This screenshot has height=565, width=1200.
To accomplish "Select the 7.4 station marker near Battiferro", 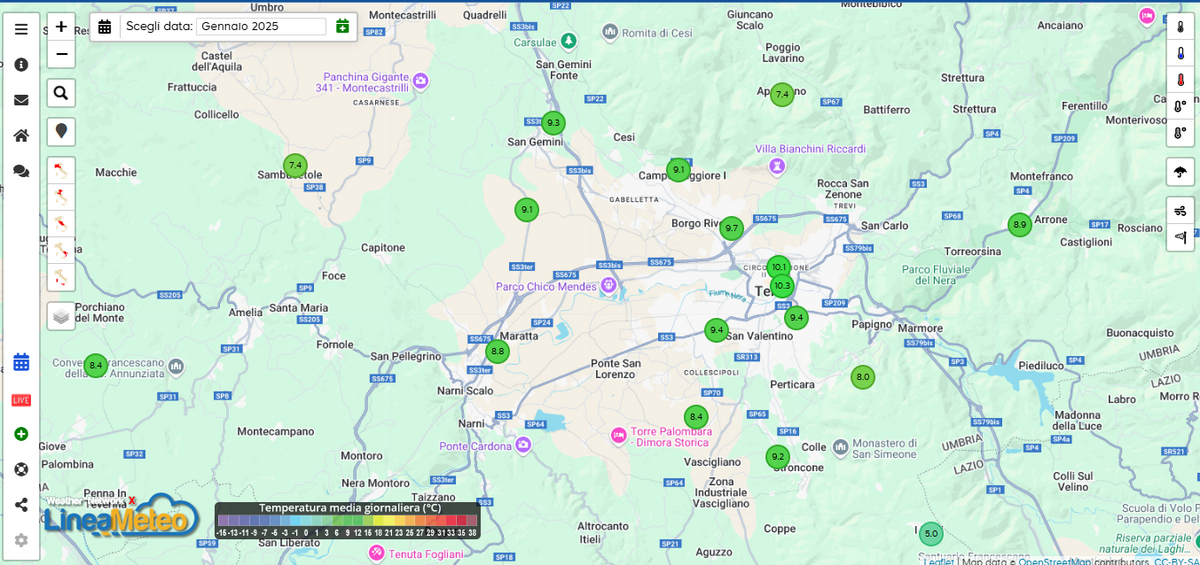I will point(782,95).
